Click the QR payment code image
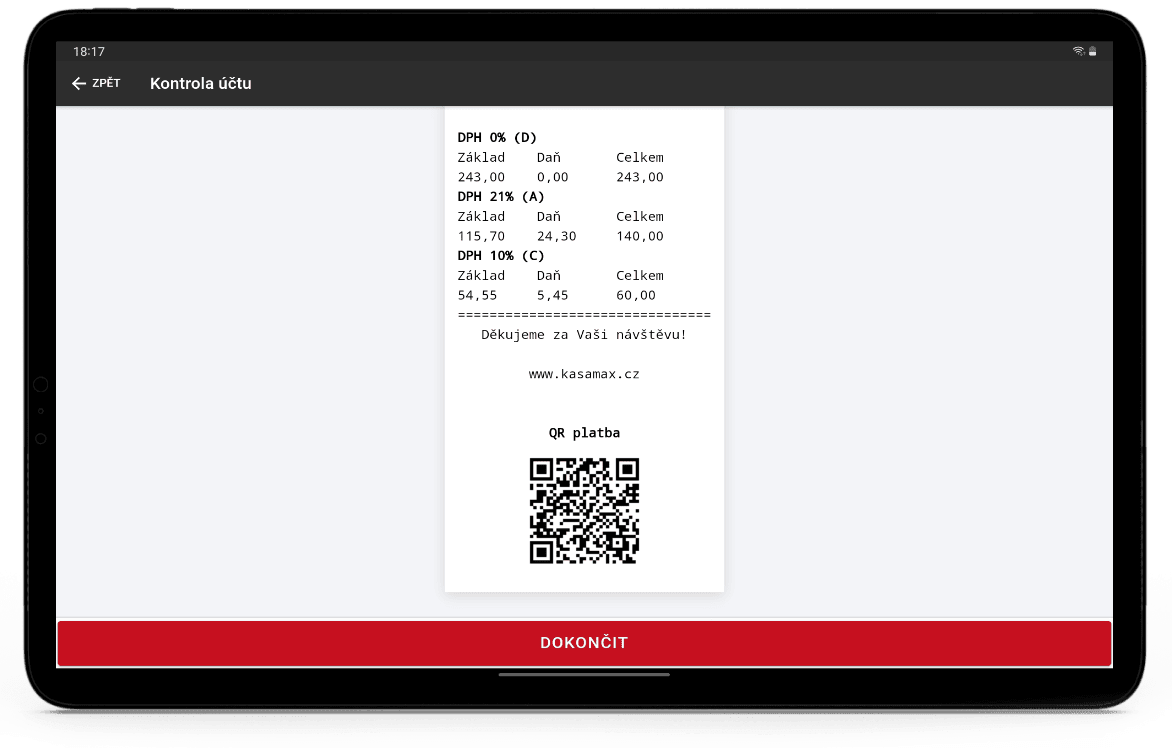Screen dimensions: 1172x748 click(x=584, y=510)
